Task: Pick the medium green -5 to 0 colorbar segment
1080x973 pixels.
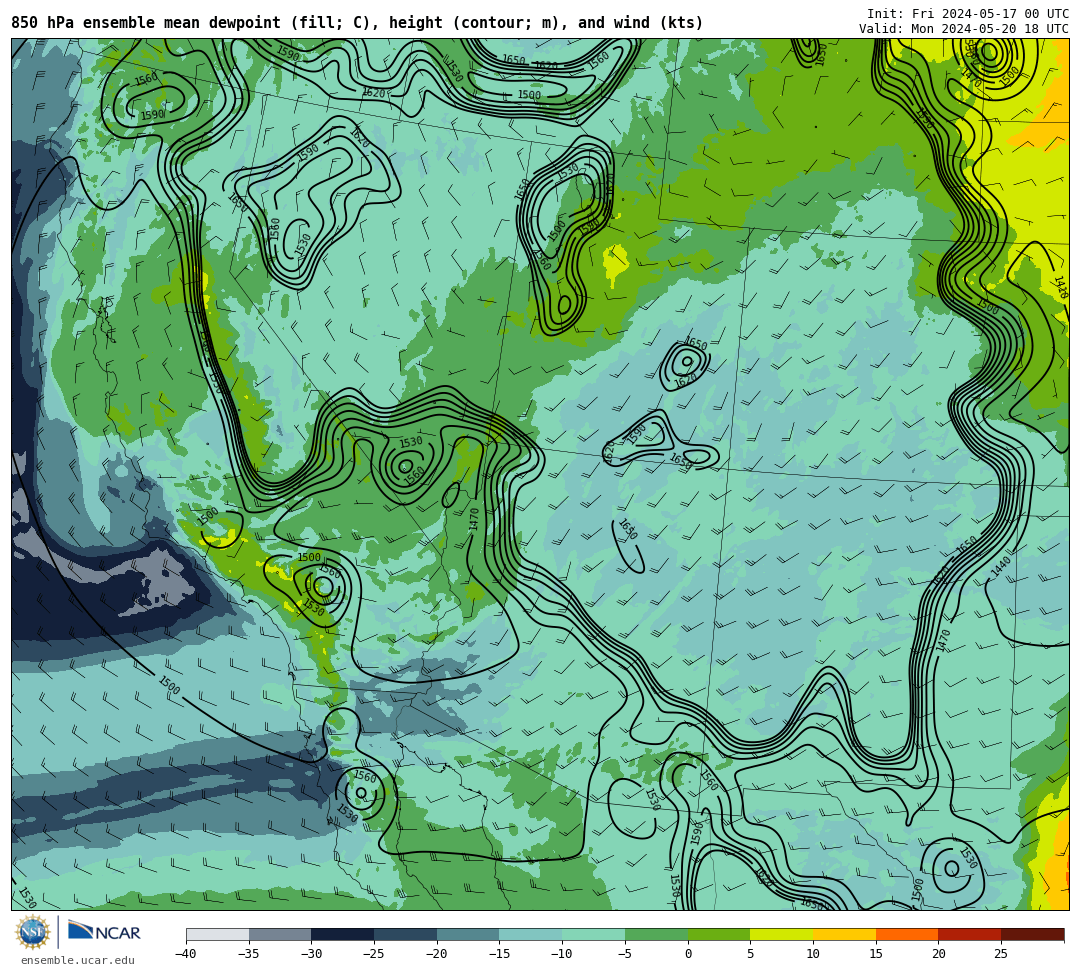Action: 656,934
